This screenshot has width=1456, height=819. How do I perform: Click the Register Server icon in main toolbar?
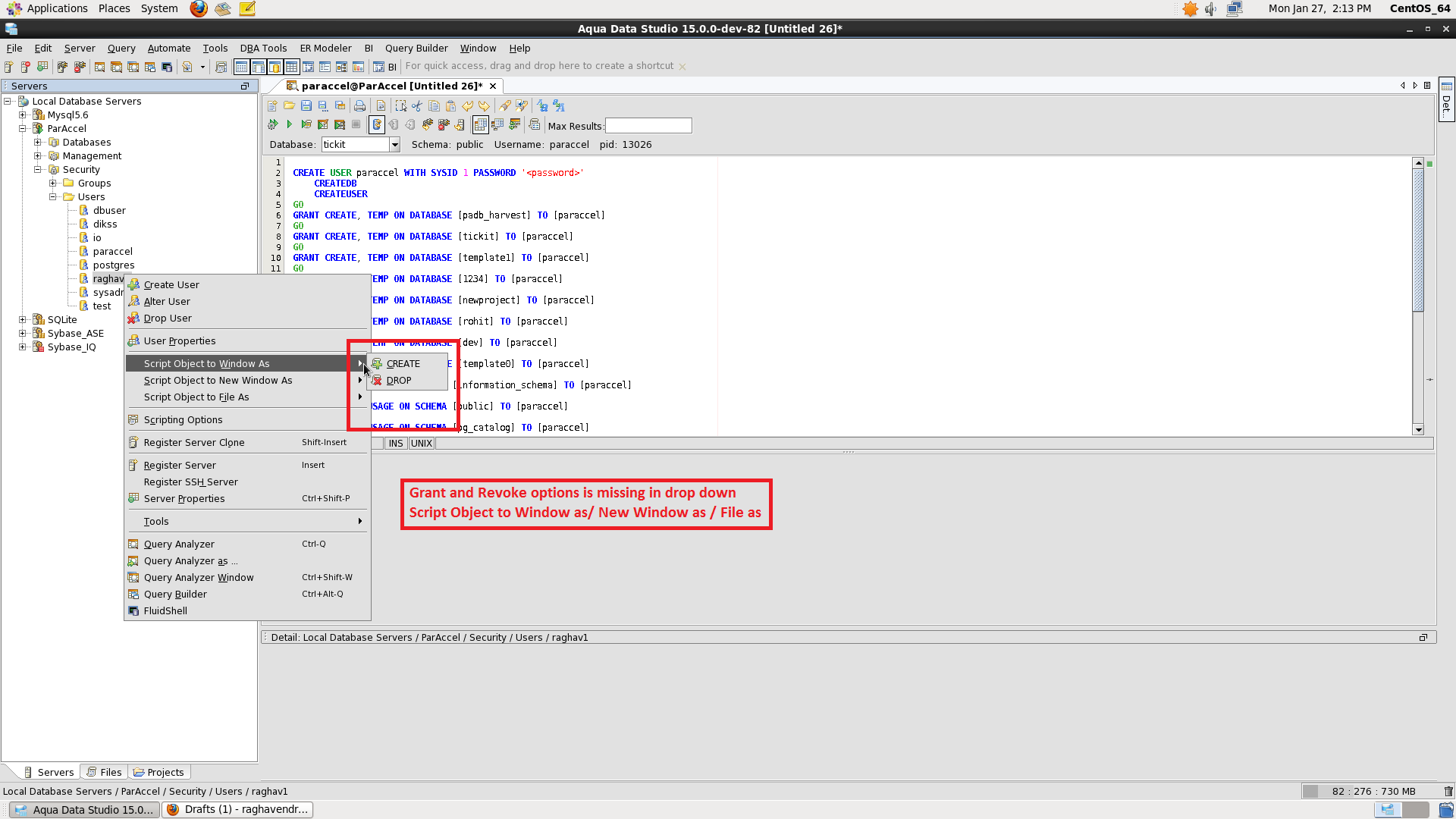9,67
